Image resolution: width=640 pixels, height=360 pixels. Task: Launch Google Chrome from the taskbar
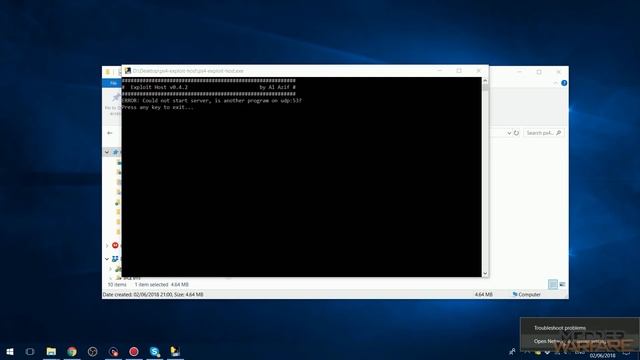coord(72,351)
